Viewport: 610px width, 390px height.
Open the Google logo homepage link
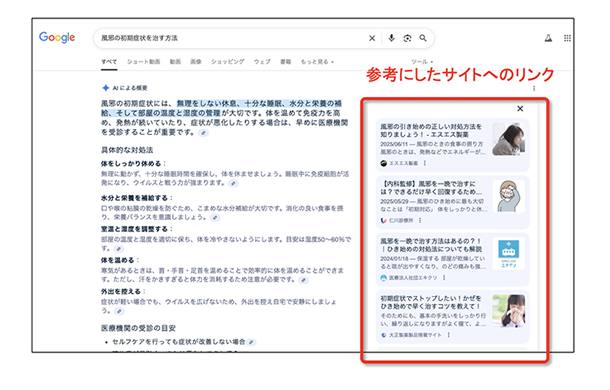[57, 37]
